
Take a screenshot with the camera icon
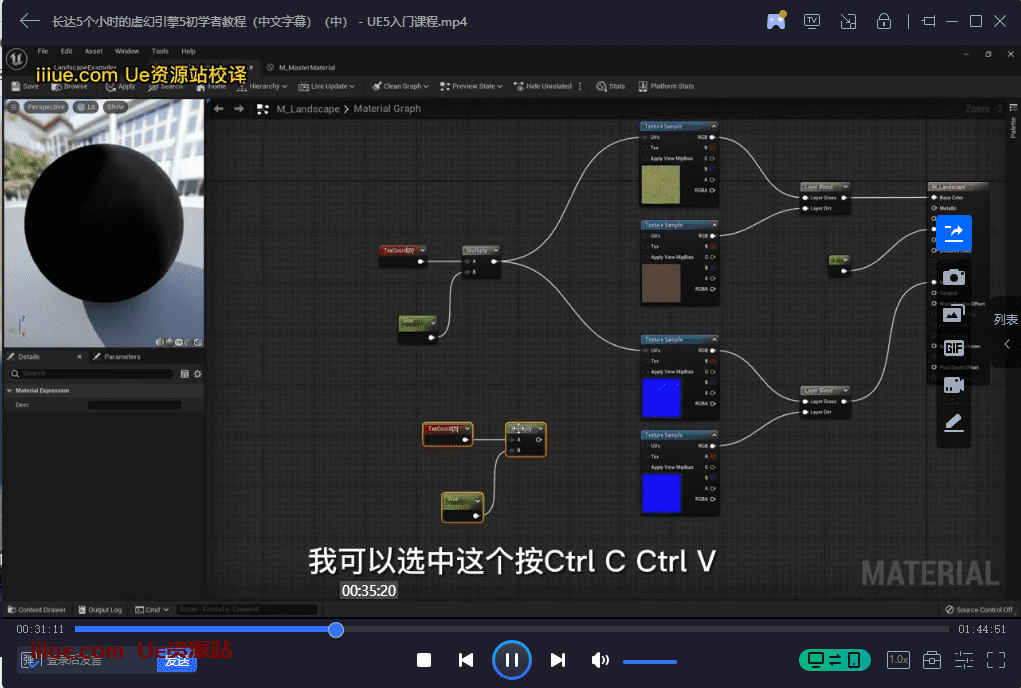pos(953,277)
